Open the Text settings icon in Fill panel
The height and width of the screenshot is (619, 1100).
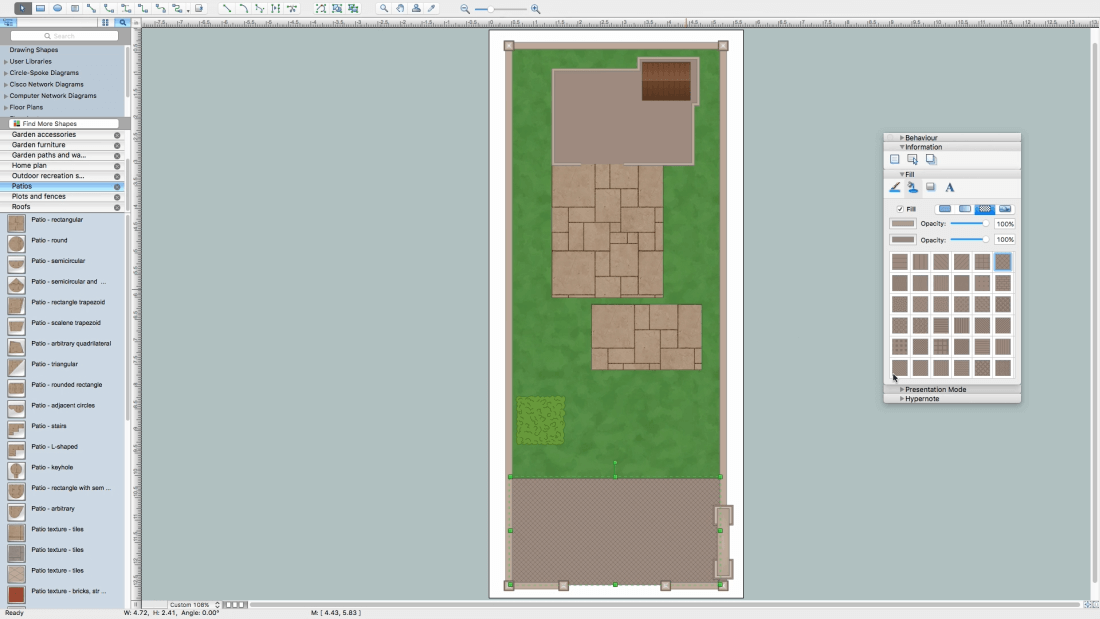(x=949, y=187)
